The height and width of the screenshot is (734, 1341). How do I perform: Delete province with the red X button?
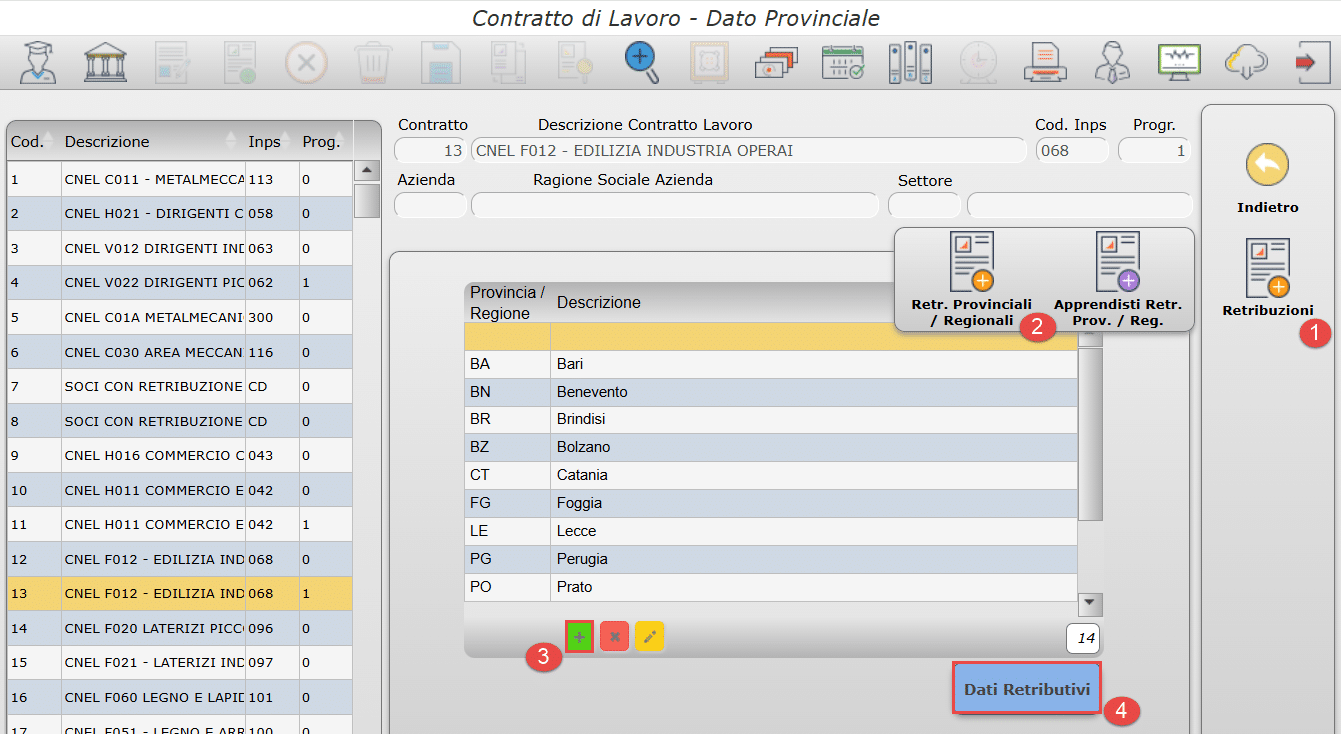(615, 637)
